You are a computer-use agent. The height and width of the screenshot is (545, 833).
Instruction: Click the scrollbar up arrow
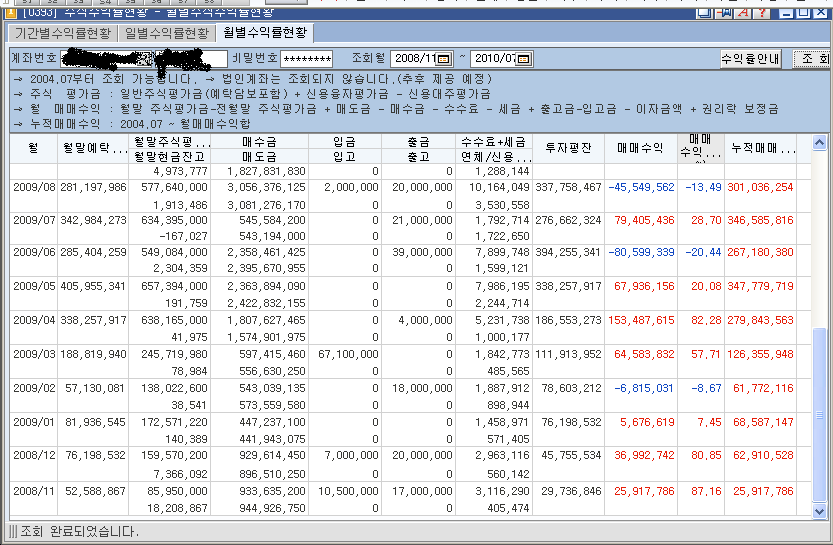tap(819, 142)
